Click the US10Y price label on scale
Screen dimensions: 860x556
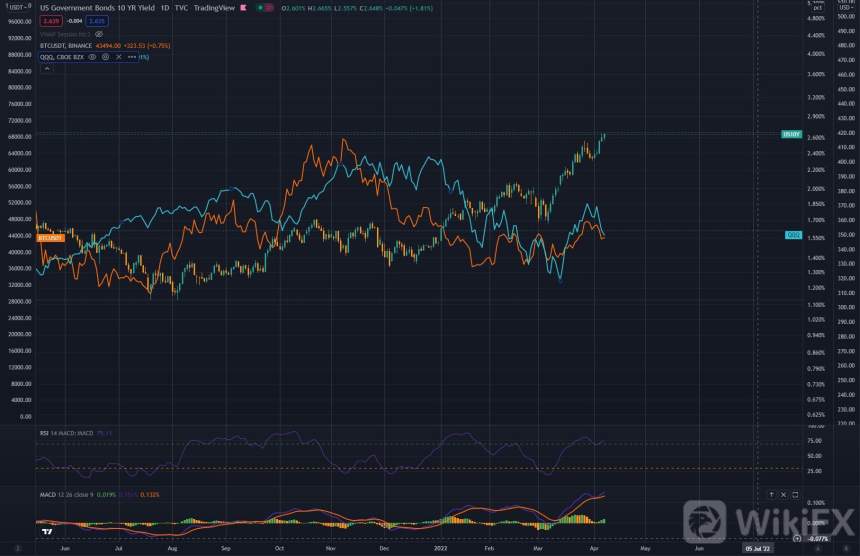pos(792,134)
